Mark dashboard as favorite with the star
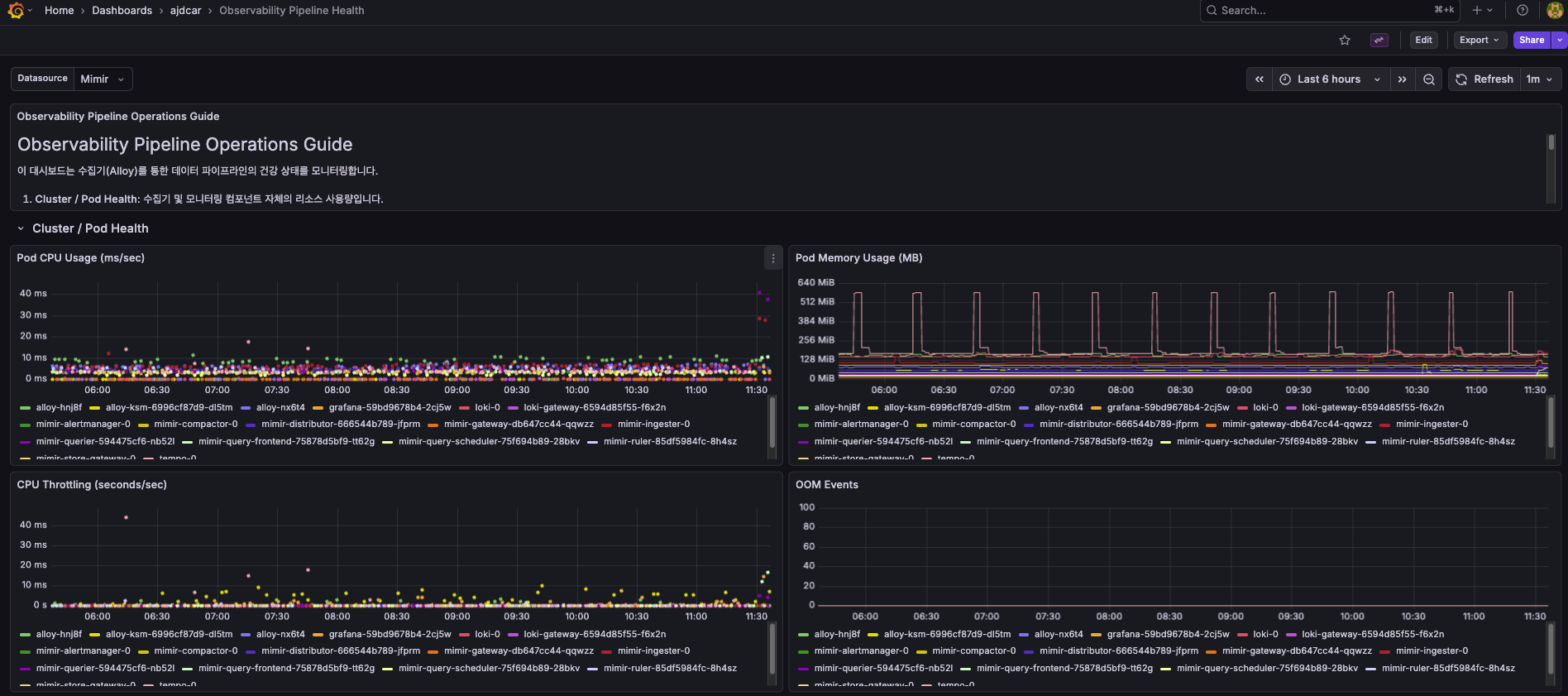This screenshot has height=696, width=1568. click(x=1345, y=40)
